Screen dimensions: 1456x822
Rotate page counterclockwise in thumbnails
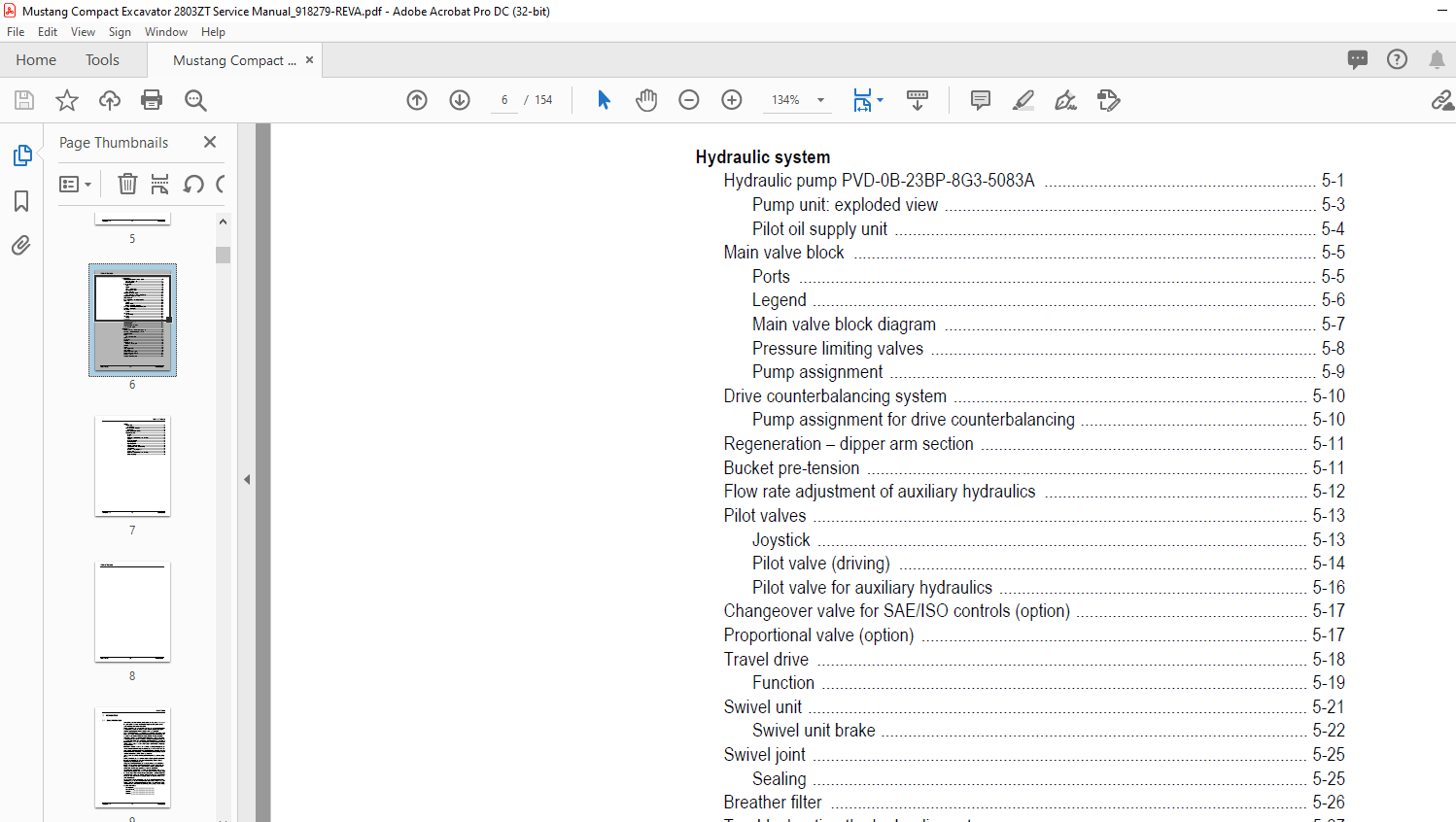click(193, 184)
